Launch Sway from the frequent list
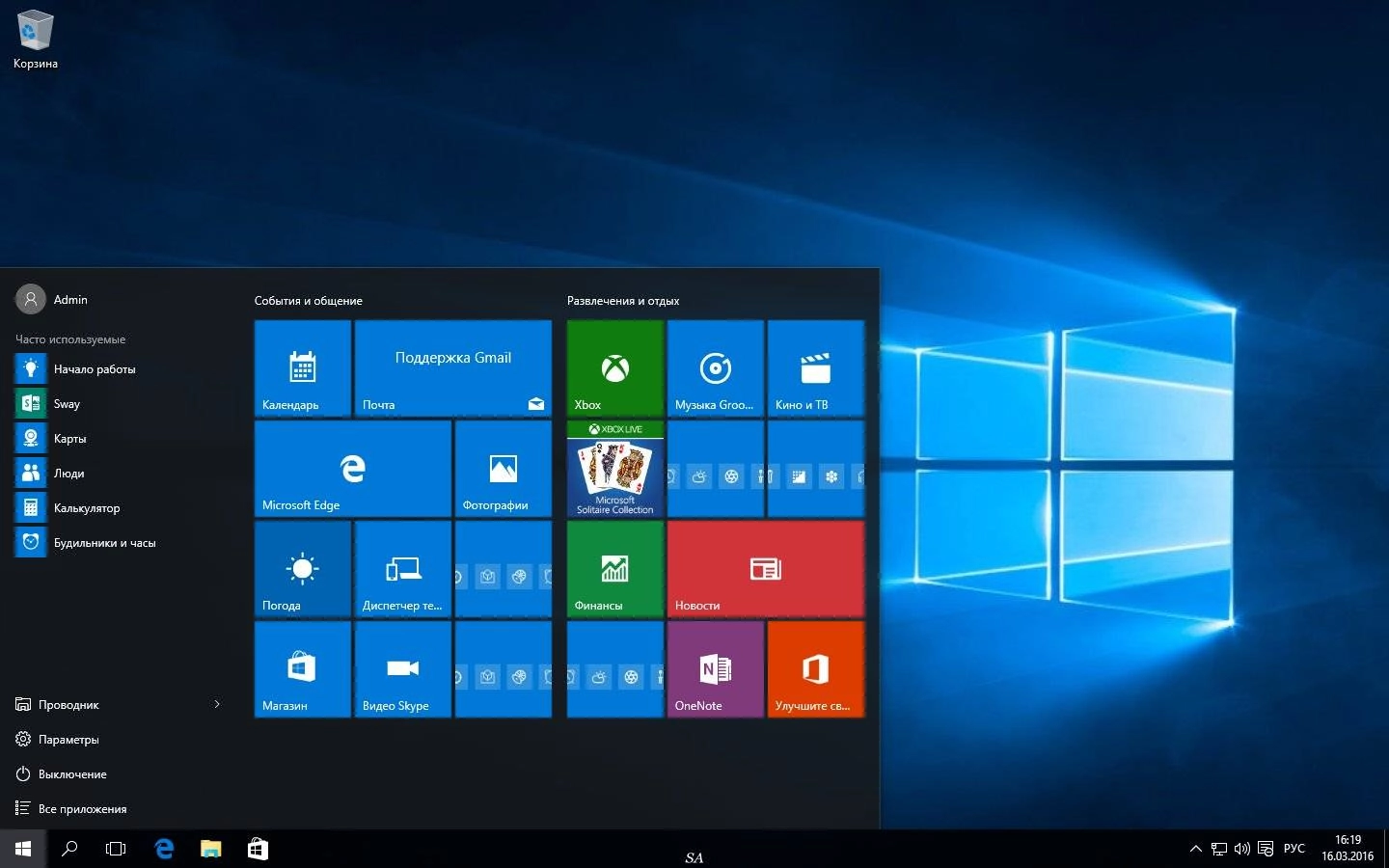 coord(120,404)
